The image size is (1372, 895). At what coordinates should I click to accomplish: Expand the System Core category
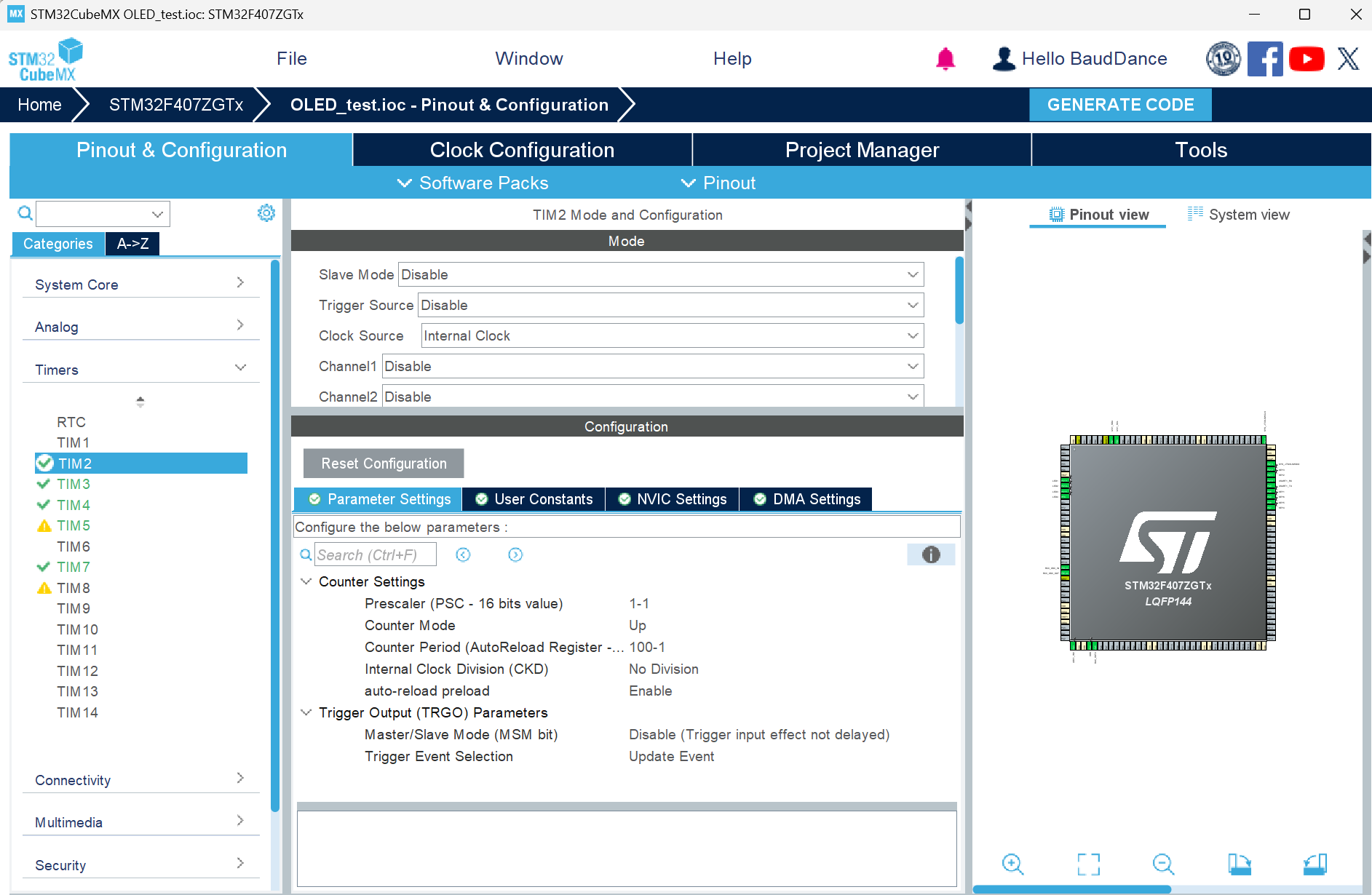(x=140, y=284)
